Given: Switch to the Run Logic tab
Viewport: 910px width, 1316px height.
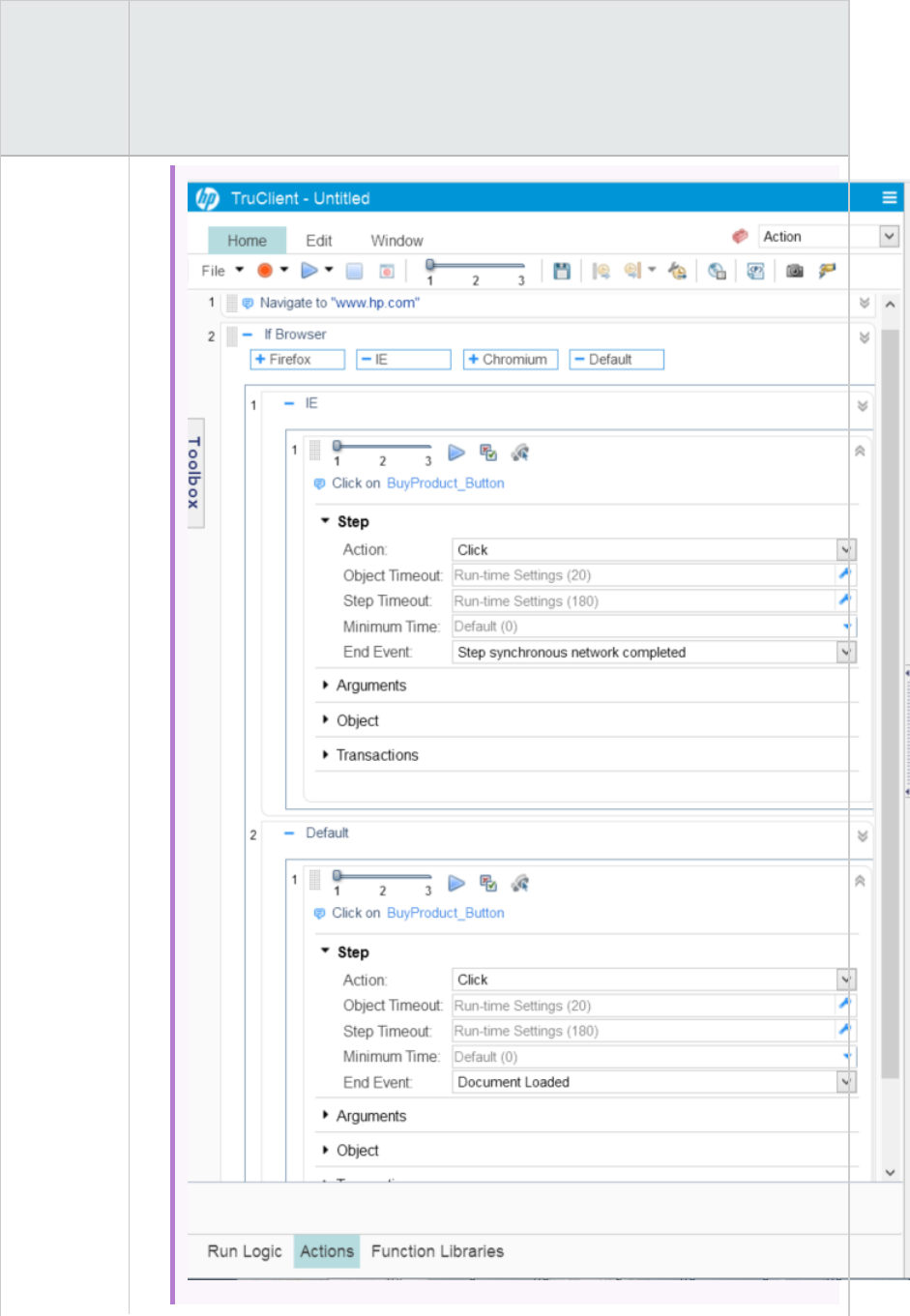Looking at the screenshot, I should point(245,1250).
